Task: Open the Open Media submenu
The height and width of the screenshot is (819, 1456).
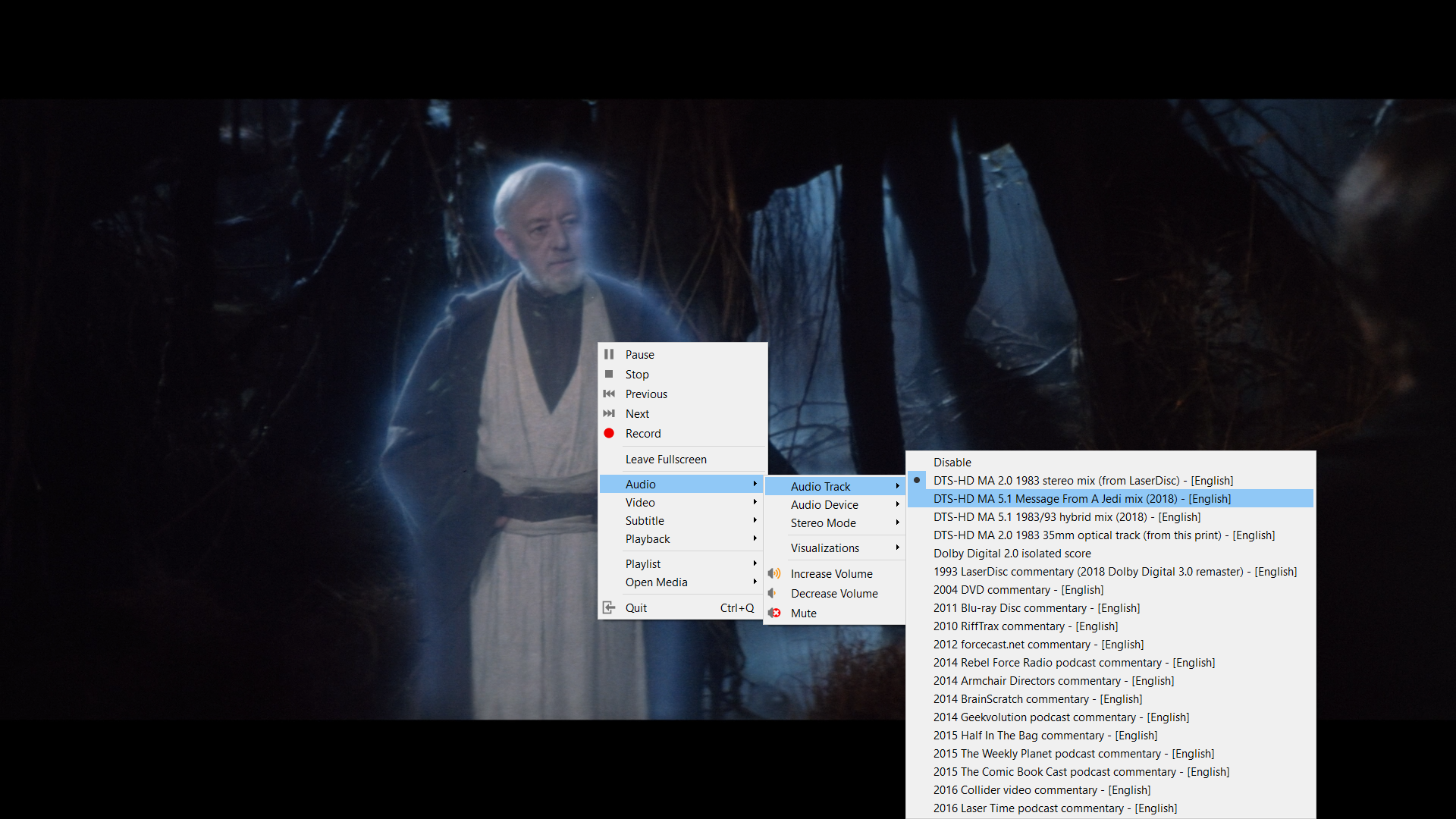Action: 681,582
